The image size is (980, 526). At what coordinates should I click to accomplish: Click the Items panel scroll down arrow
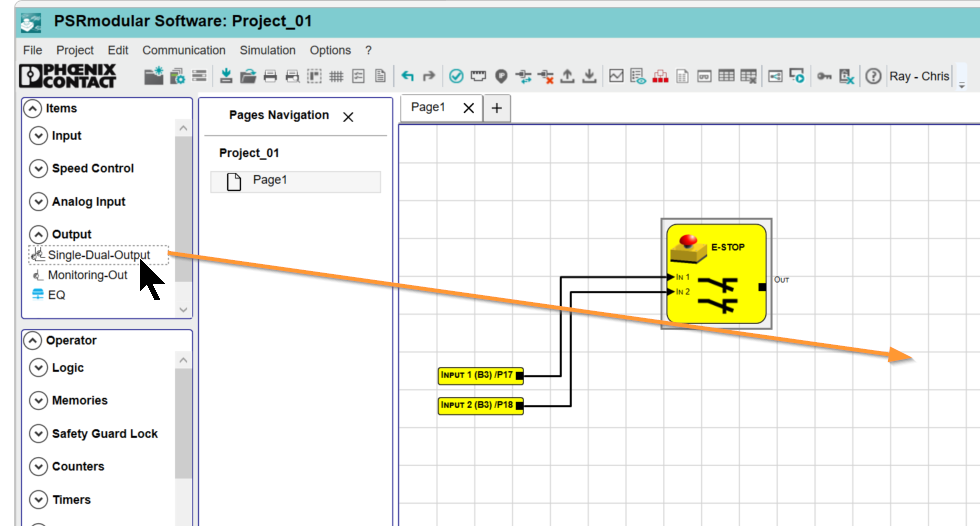pos(183,309)
